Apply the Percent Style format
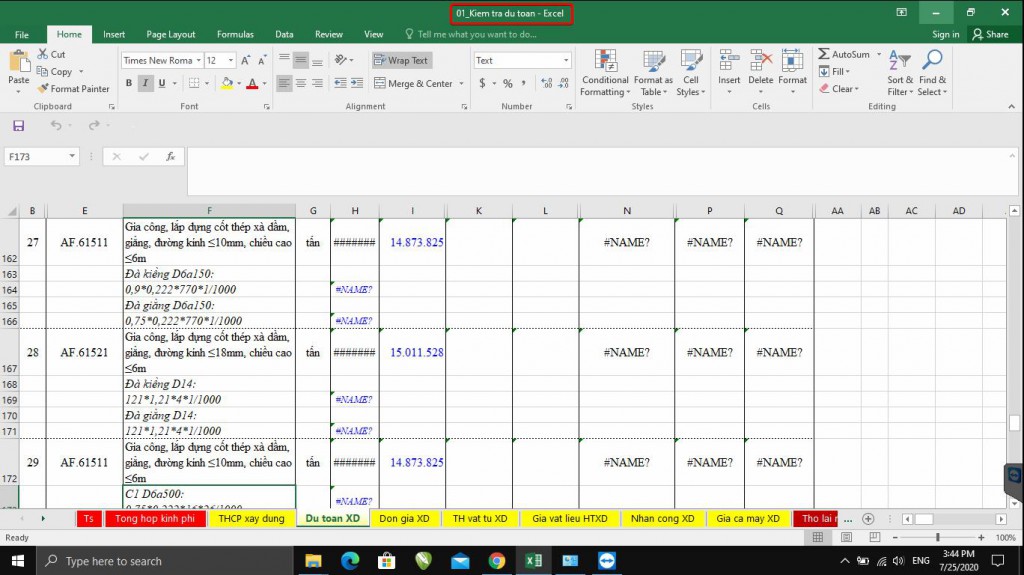This screenshot has height=575, width=1024. coord(507,83)
